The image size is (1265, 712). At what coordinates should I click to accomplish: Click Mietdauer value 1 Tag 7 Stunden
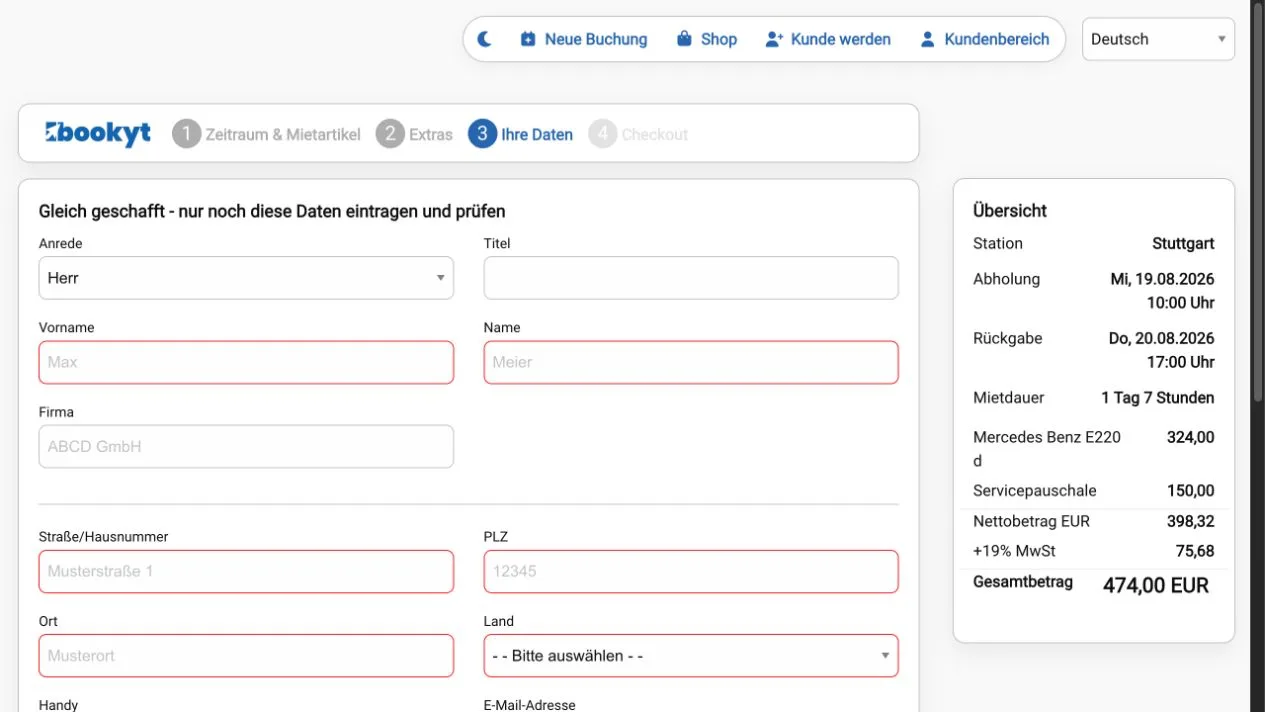tap(1158, 397)
